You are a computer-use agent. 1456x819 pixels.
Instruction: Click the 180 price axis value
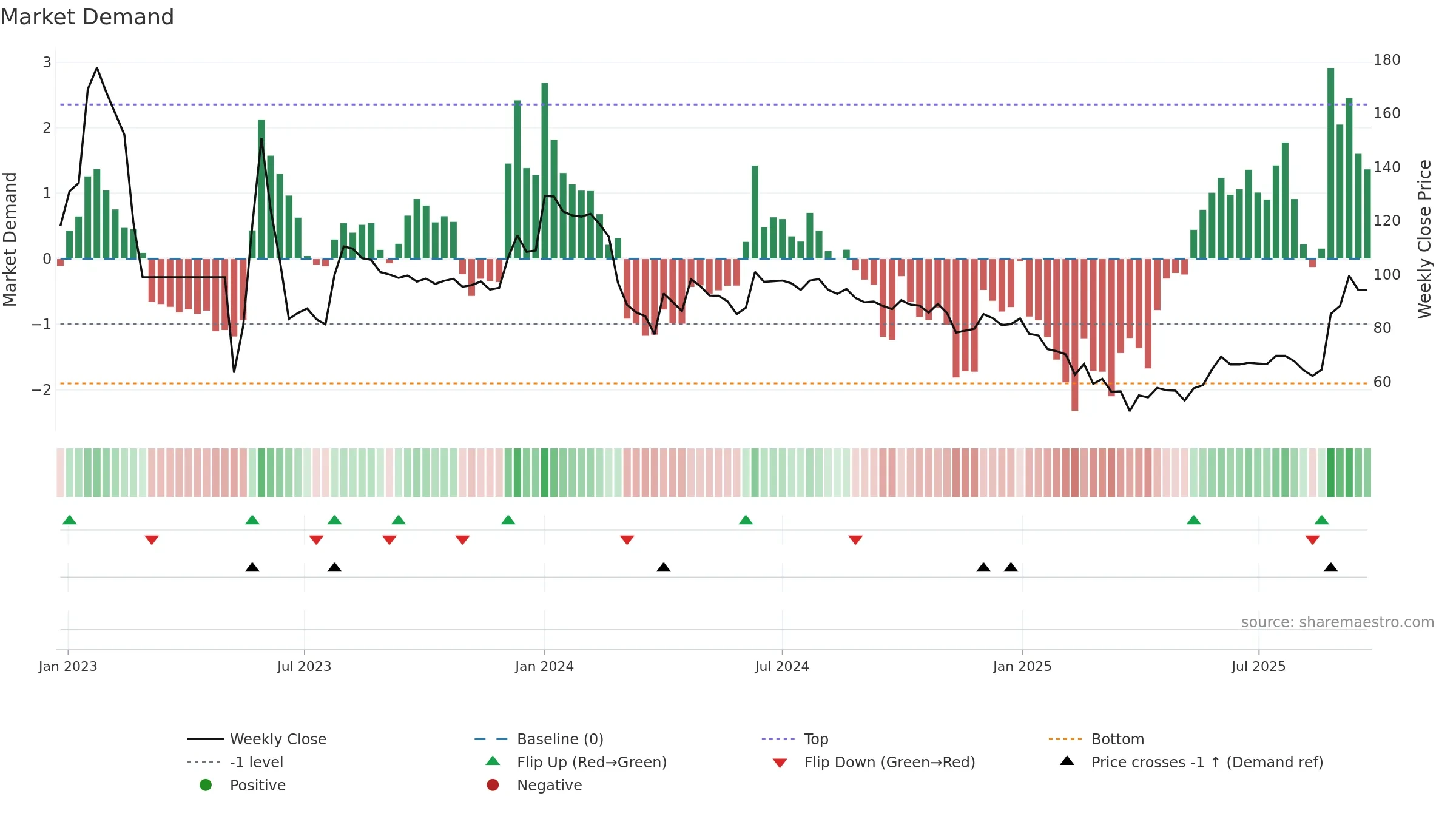pos(1387,60)
